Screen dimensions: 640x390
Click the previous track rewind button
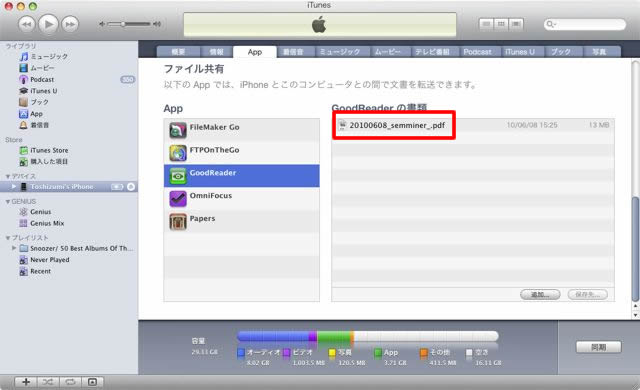(26, 24)
